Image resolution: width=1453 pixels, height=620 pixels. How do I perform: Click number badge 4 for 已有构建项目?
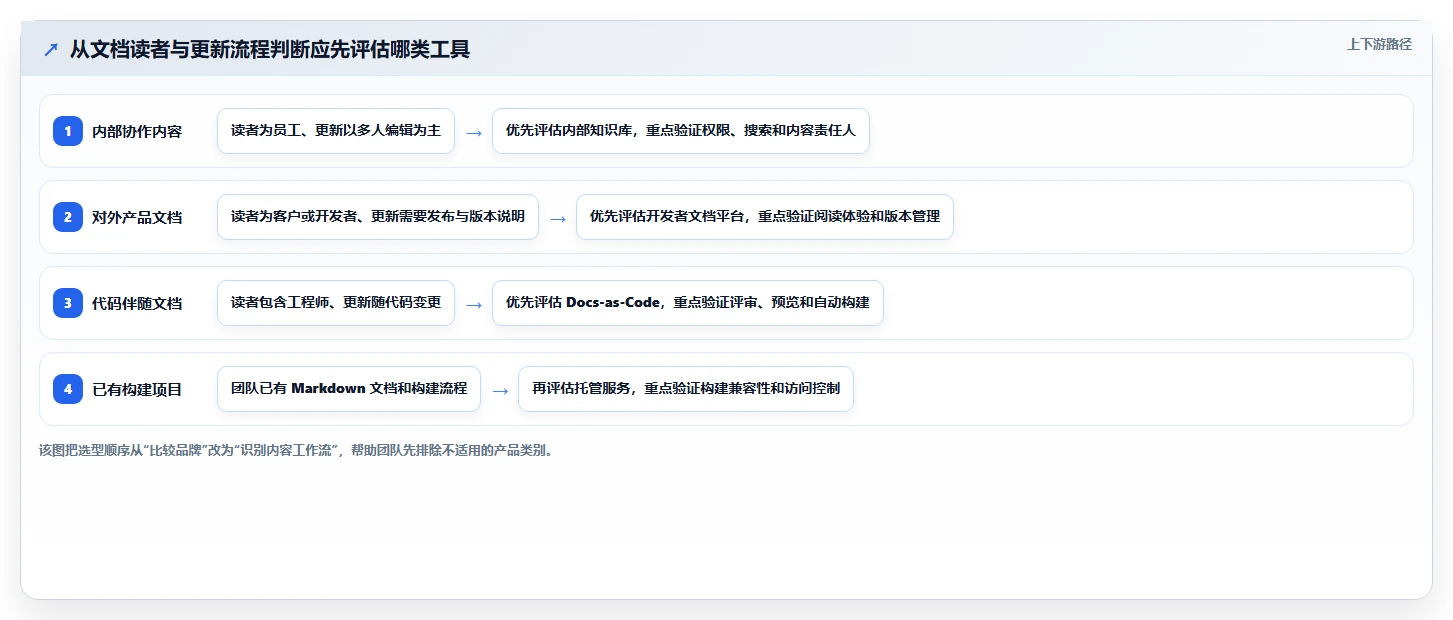(x=68, y=389)
